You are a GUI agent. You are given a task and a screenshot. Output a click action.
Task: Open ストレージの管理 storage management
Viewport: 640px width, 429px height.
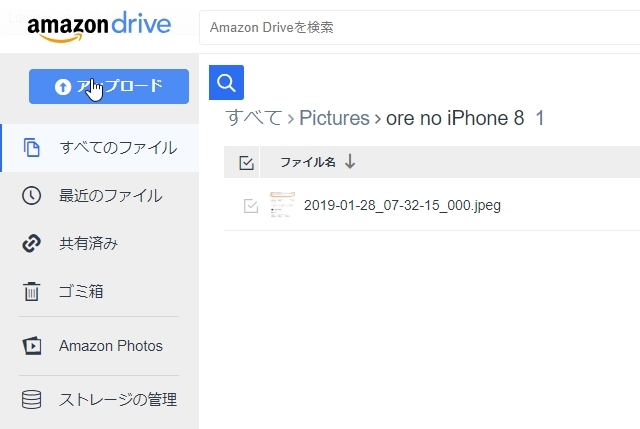click(100, 399)
